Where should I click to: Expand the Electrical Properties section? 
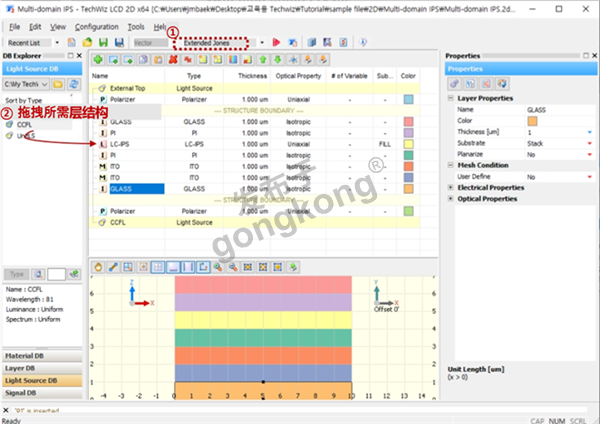click(451, 188)
